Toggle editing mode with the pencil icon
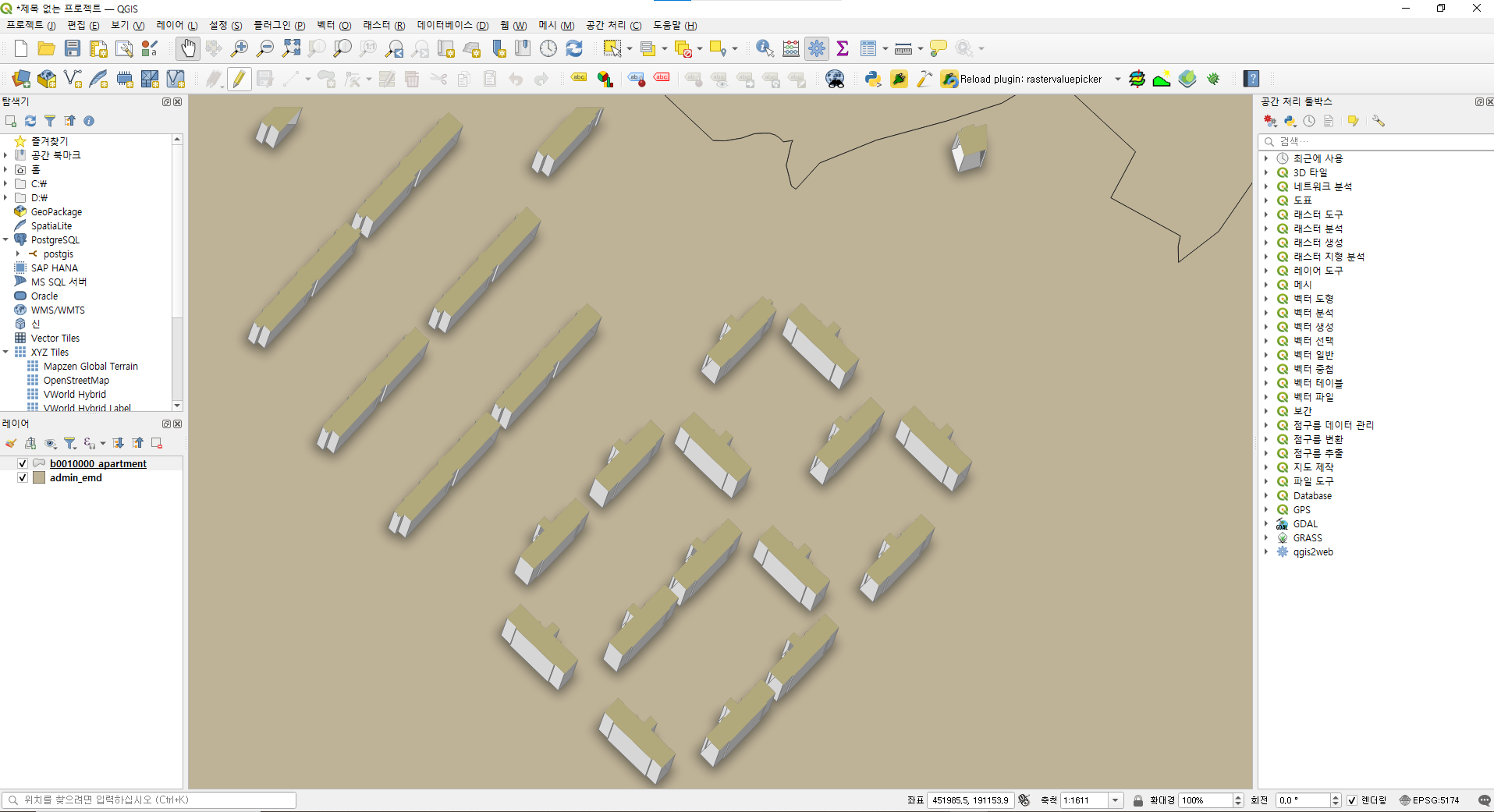Screen dimensions: 1494x812 click(x=240, y=78)
